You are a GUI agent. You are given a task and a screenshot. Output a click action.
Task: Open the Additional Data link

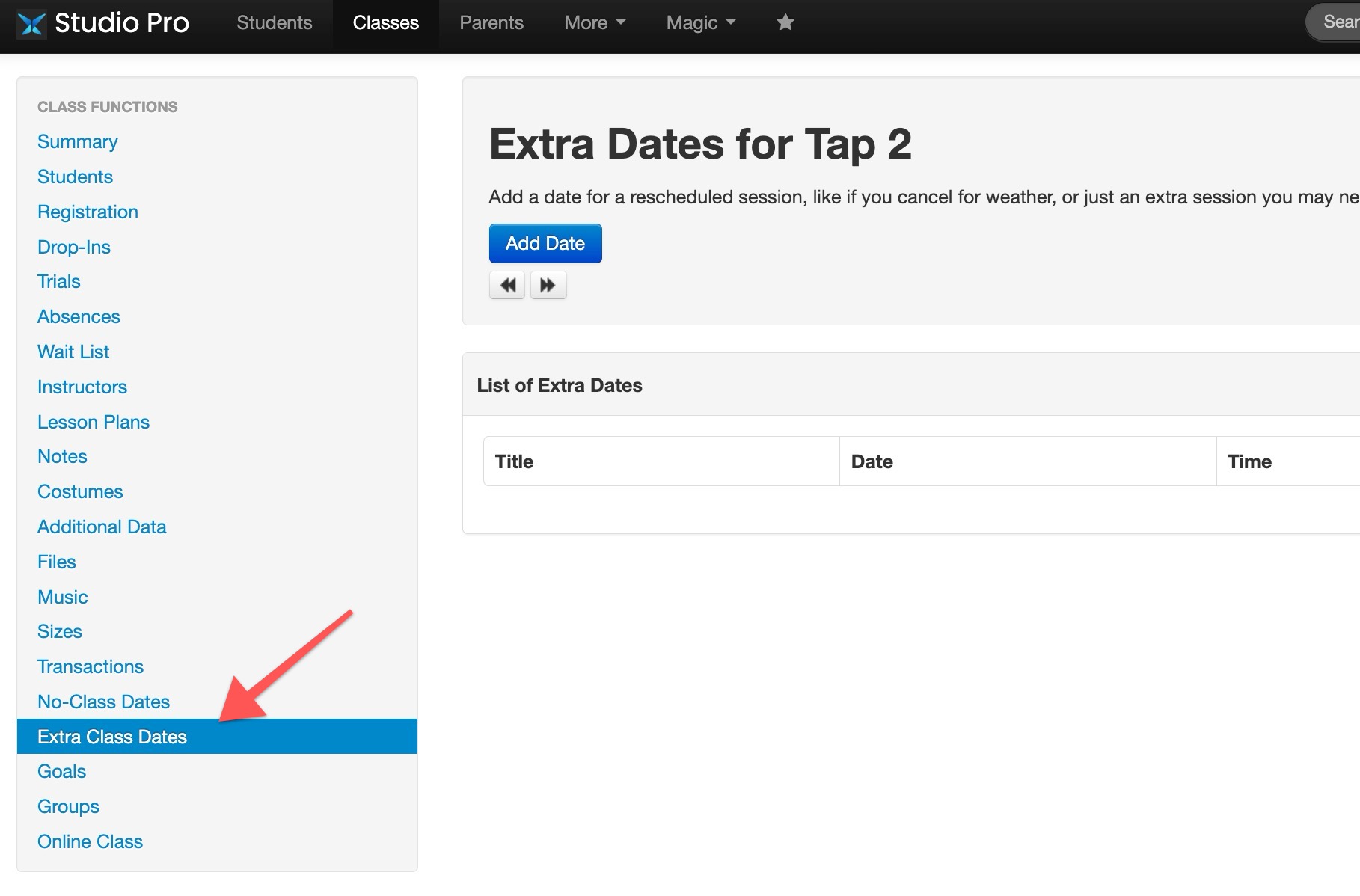(x=102, y=527)
